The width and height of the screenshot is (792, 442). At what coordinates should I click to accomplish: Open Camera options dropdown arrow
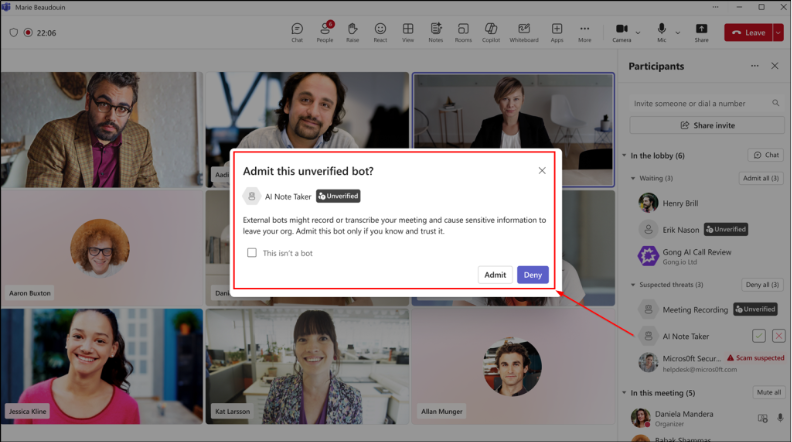(638, 33)
